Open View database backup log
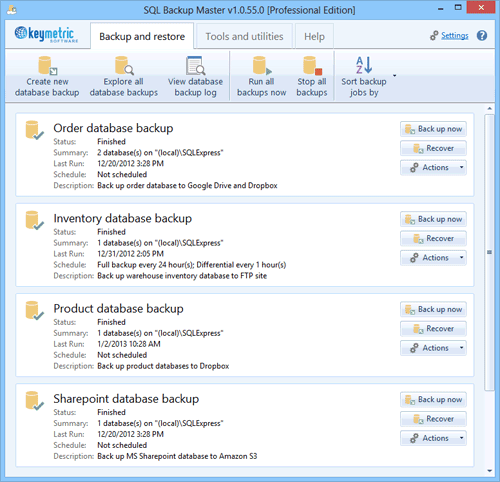500x482 pixels. click(x=195, y=77)
